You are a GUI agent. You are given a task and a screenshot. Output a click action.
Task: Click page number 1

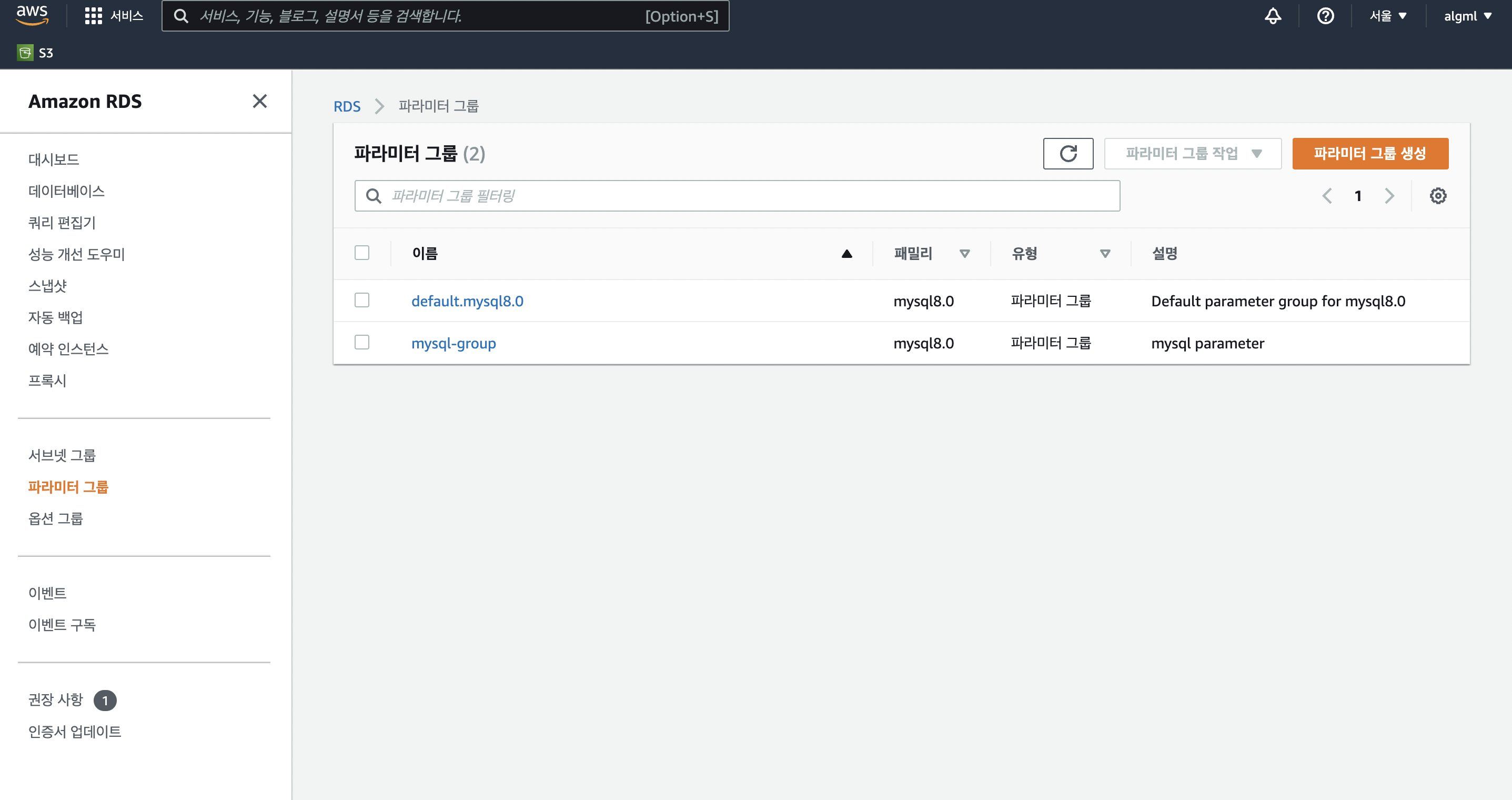click(x=1358, y=196)
